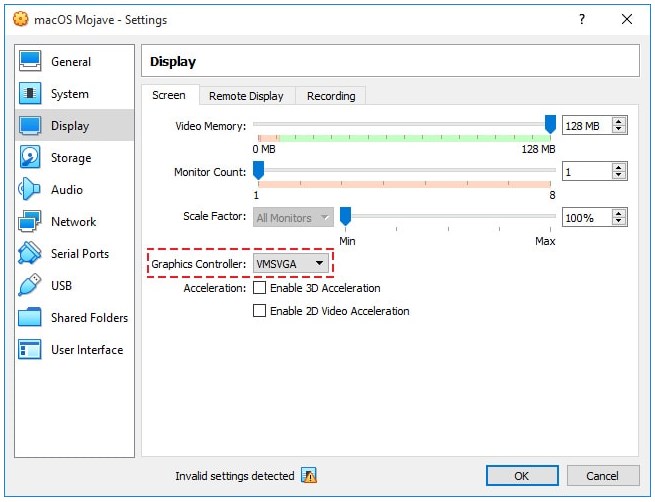
Task: Click the Monitor Count slider handle
Action: 258,171
